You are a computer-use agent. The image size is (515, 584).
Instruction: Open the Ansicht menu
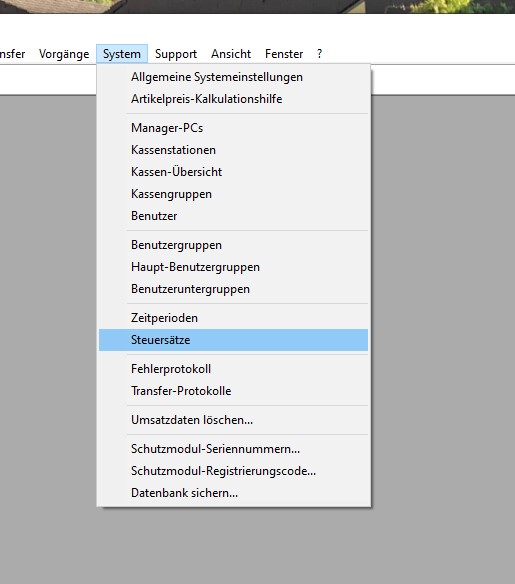pyautogui.click(x=231, y=54)
